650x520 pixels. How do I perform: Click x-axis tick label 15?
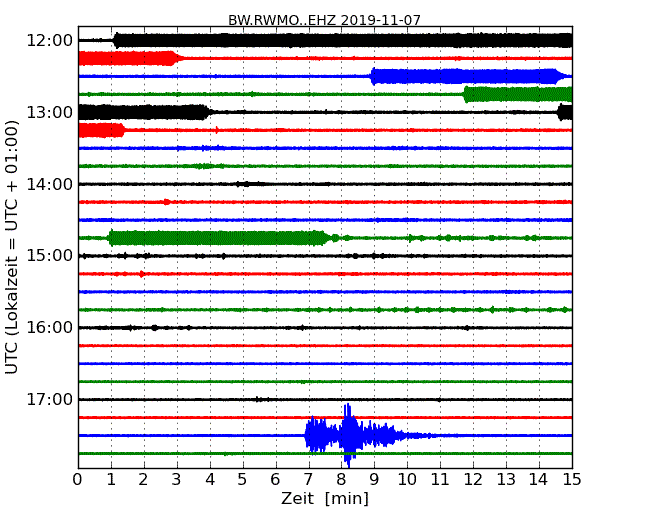point(572,479)
